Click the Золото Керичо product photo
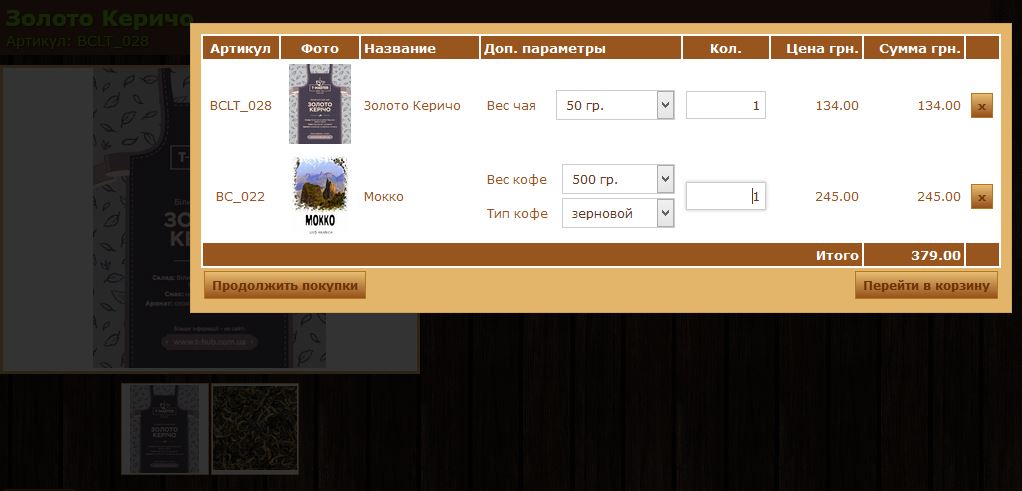1022x491 pixels. pos(320,104)
